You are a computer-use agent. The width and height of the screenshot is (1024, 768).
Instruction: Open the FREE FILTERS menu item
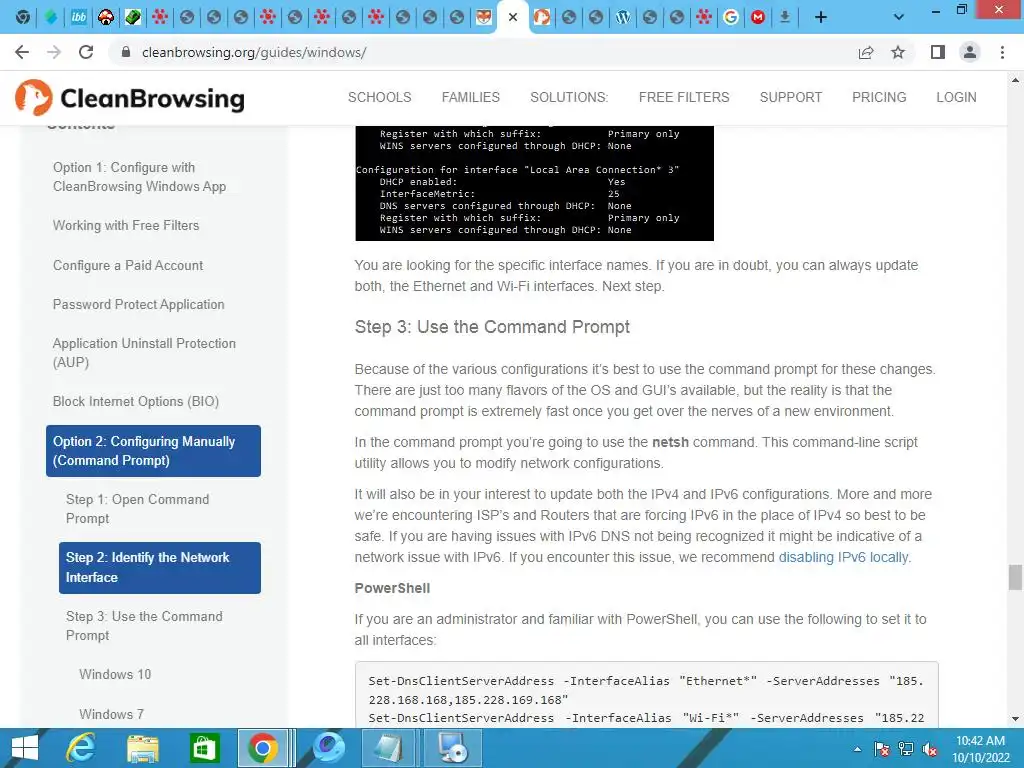pyautogui.click(x=684, y=97)
